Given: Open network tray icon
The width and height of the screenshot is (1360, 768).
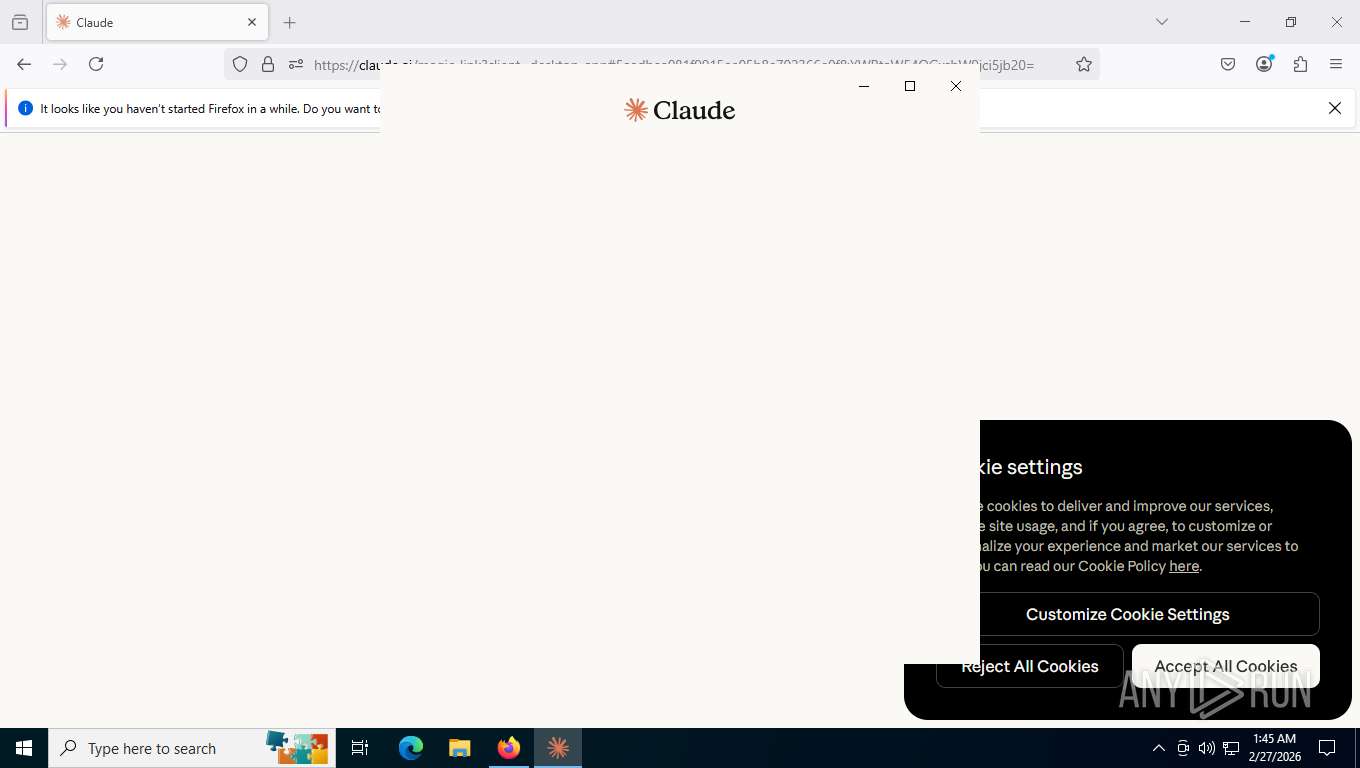Looking at the screenshot, I should point(1231,748).
